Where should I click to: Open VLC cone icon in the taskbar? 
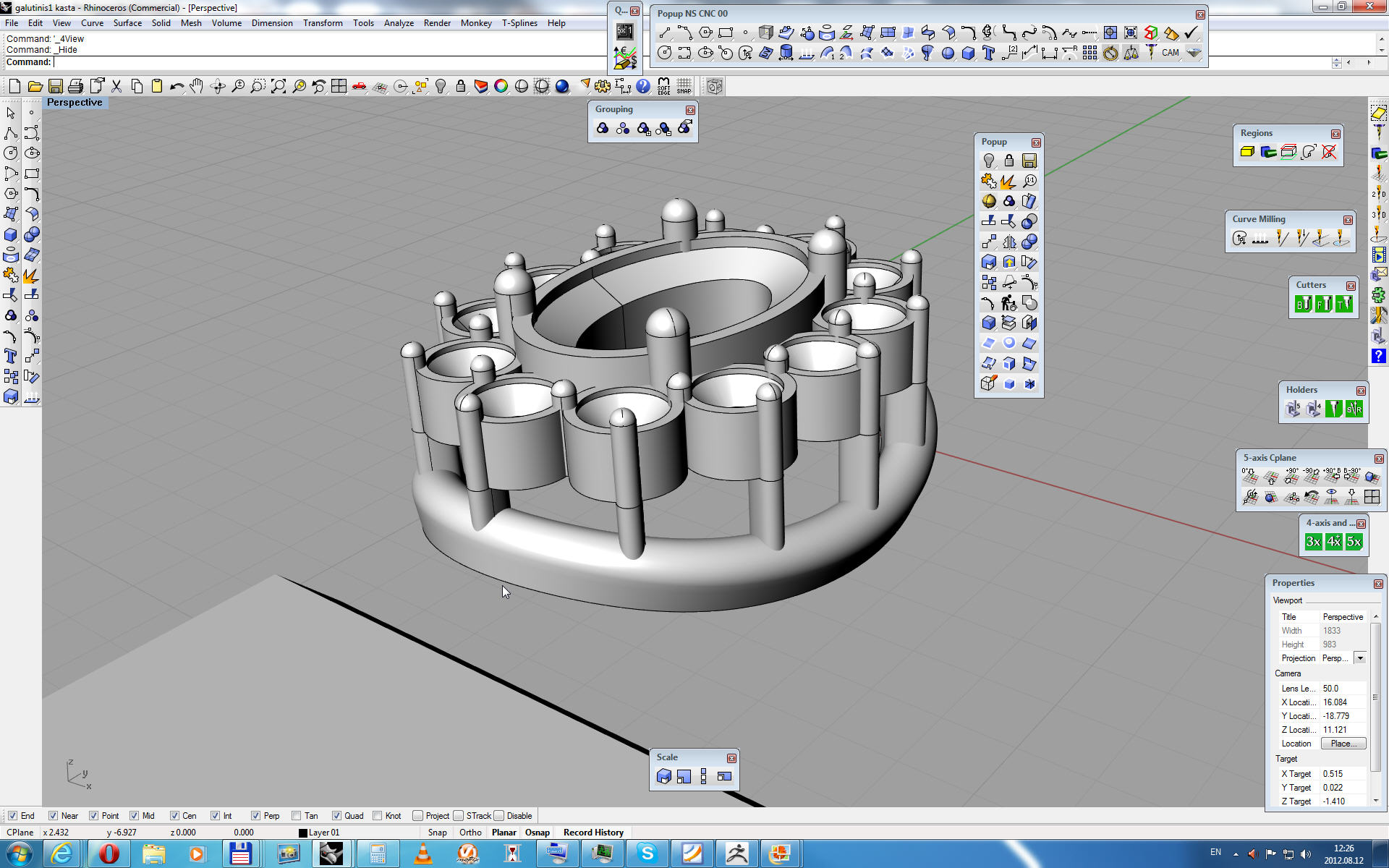[423, 854]
